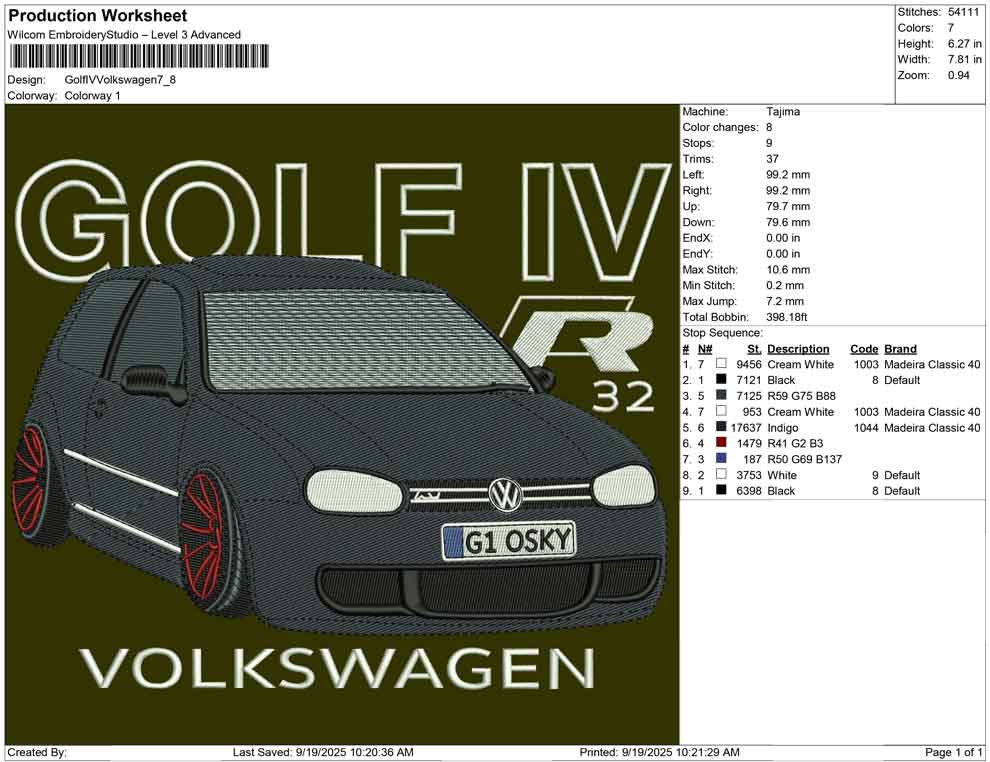The image size is (990, 762).
Task: Click the embroidered car design preview
Action: (342, 424)
